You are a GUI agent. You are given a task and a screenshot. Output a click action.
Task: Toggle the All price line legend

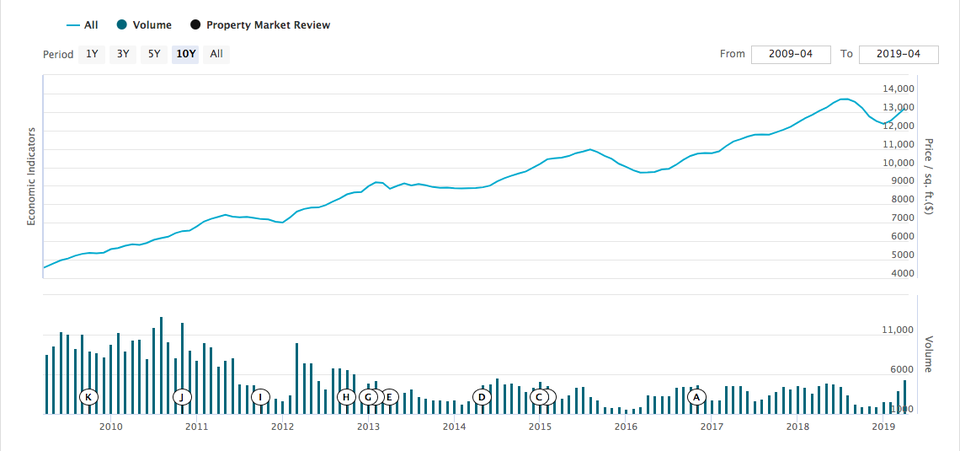point(82,25)
